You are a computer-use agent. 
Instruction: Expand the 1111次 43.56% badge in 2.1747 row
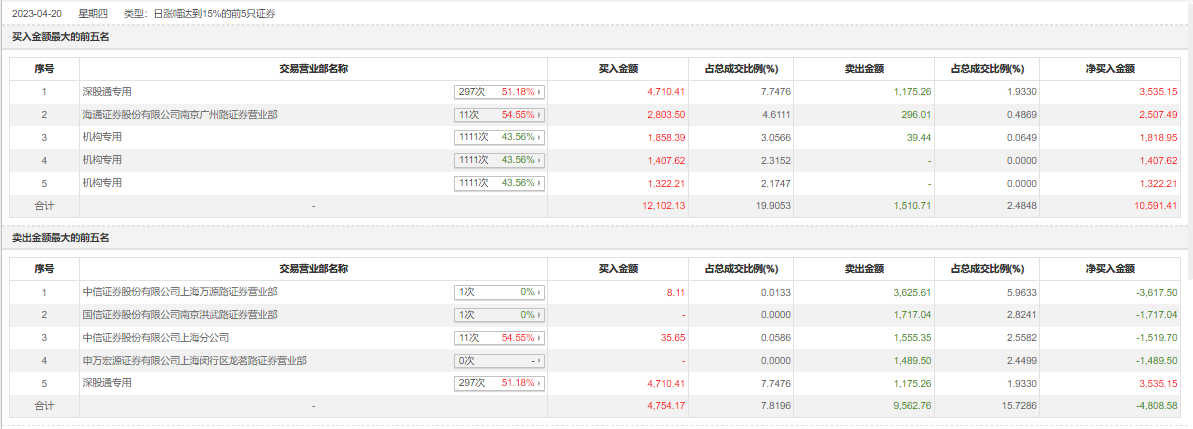coord(500,183)
